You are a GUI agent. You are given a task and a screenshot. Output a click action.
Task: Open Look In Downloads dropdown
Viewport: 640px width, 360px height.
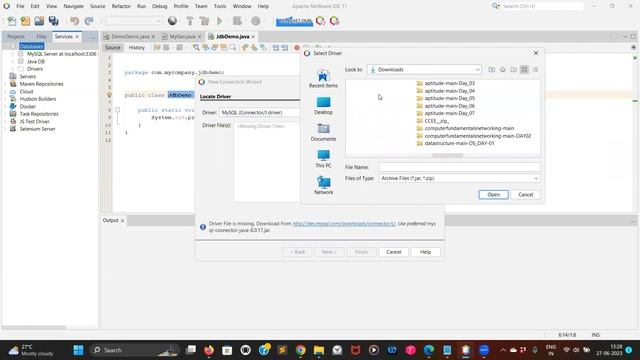pos(424,70)
